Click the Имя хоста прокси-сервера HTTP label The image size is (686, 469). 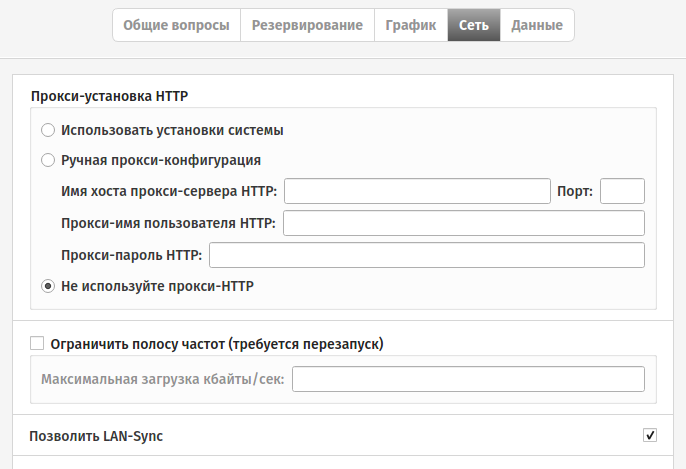pos(169,191)
